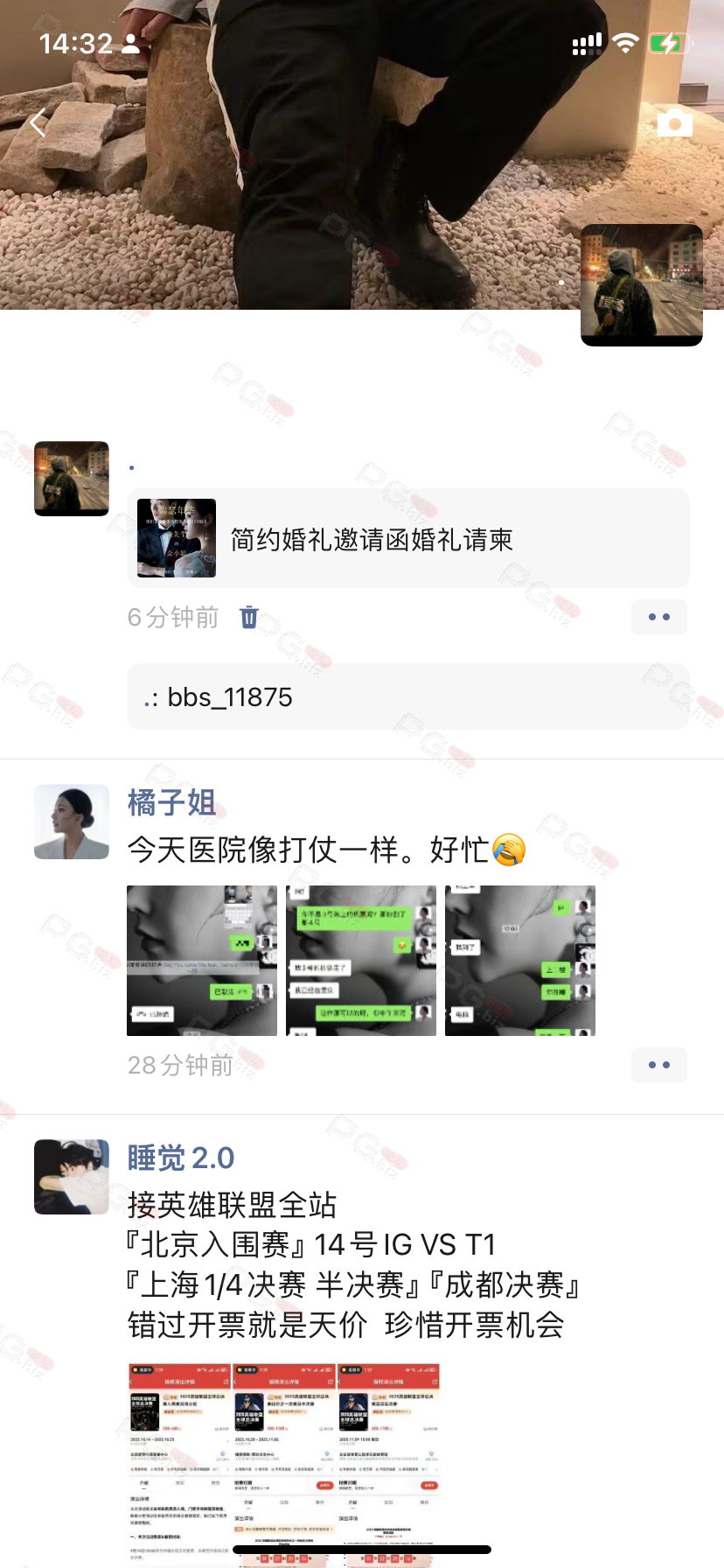The image size is (724, 1568).
Task: Open the small avatar beside the wedding invitation post
Action: pos(72,479)
